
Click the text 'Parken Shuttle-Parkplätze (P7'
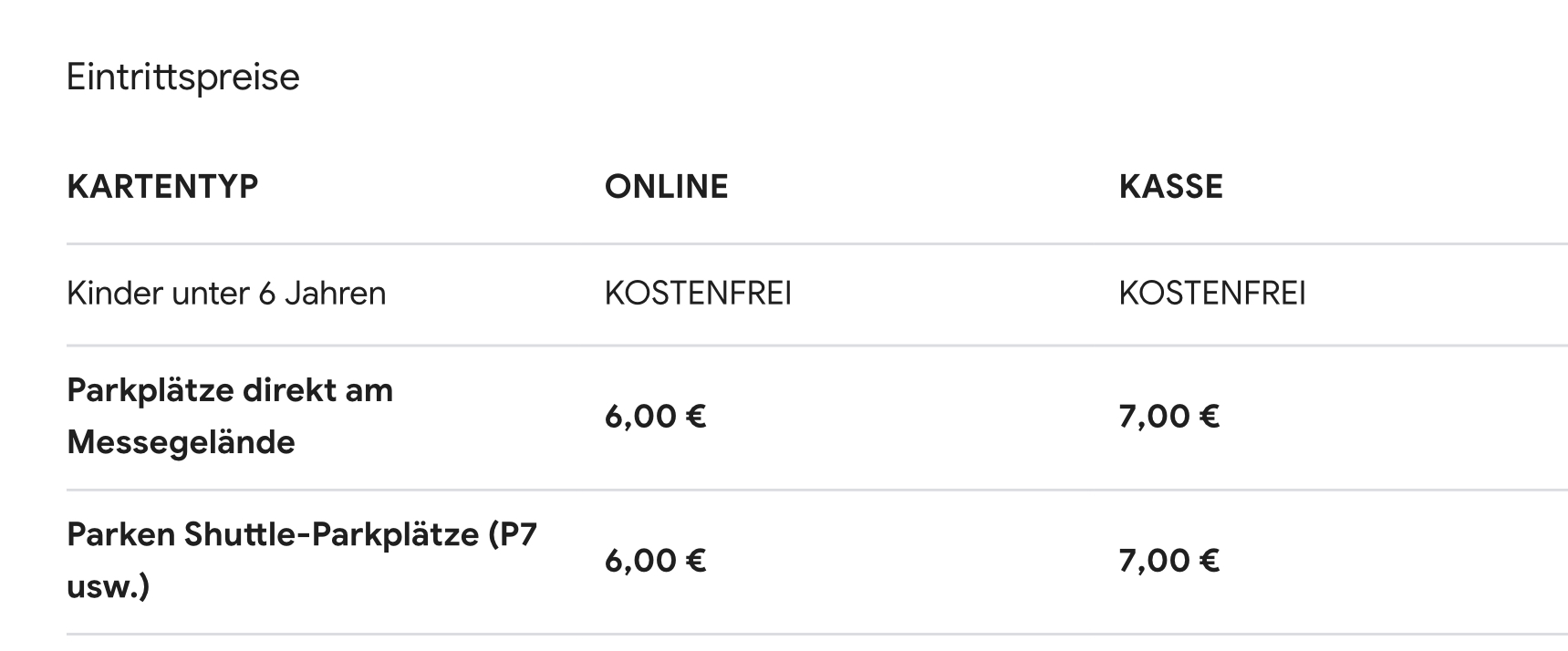[x=301, y=534]
